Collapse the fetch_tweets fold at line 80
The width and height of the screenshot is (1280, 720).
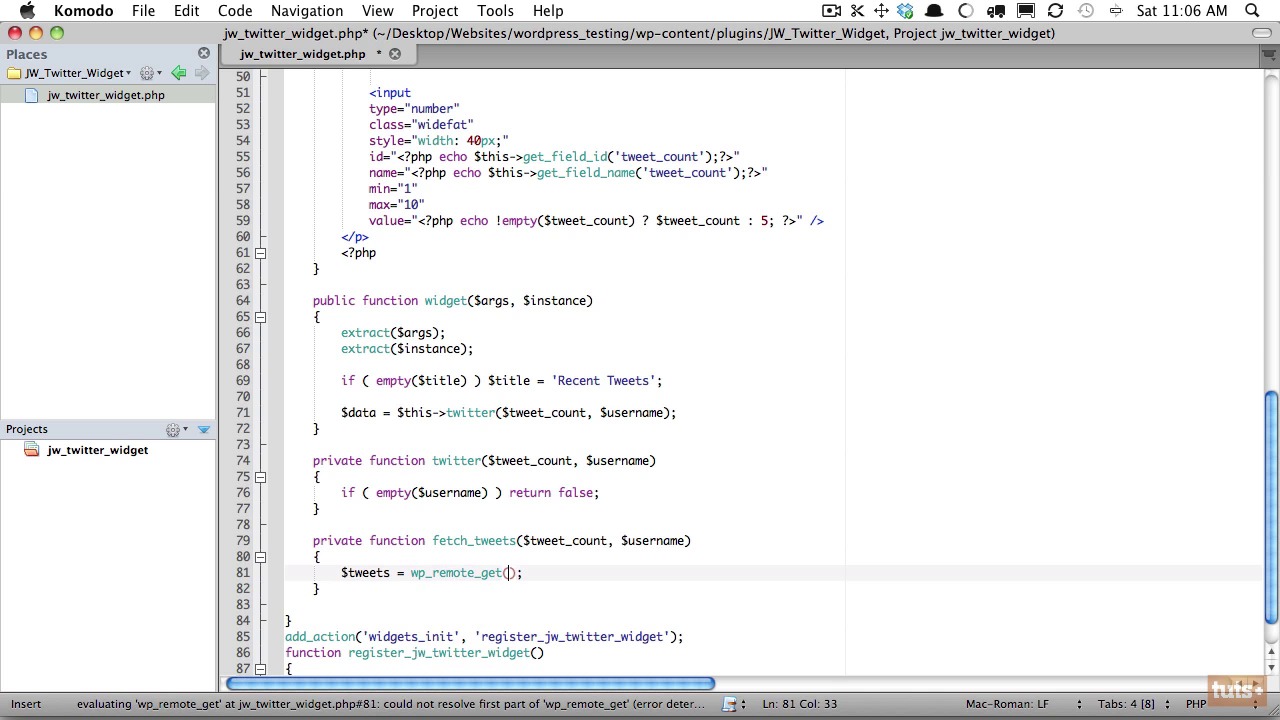260,557
